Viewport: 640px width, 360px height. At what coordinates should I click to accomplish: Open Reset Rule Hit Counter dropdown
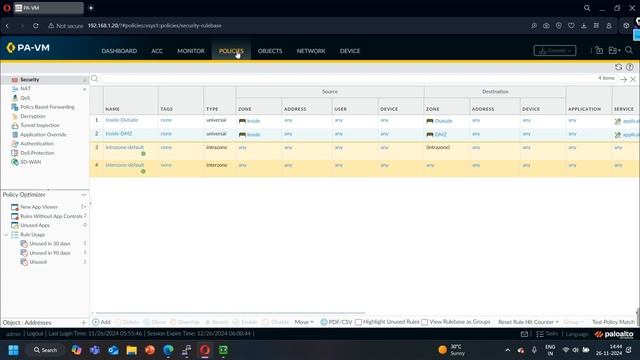528,322
